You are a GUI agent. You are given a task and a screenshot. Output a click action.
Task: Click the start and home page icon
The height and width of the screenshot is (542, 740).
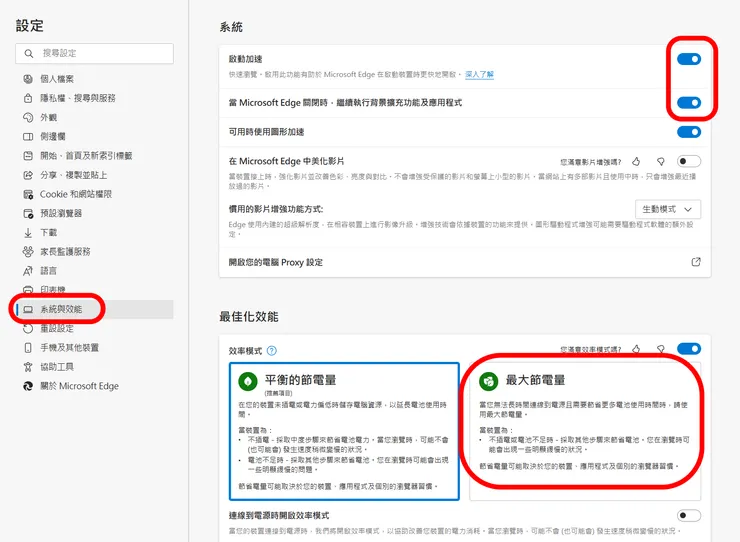tap(28, 156)
